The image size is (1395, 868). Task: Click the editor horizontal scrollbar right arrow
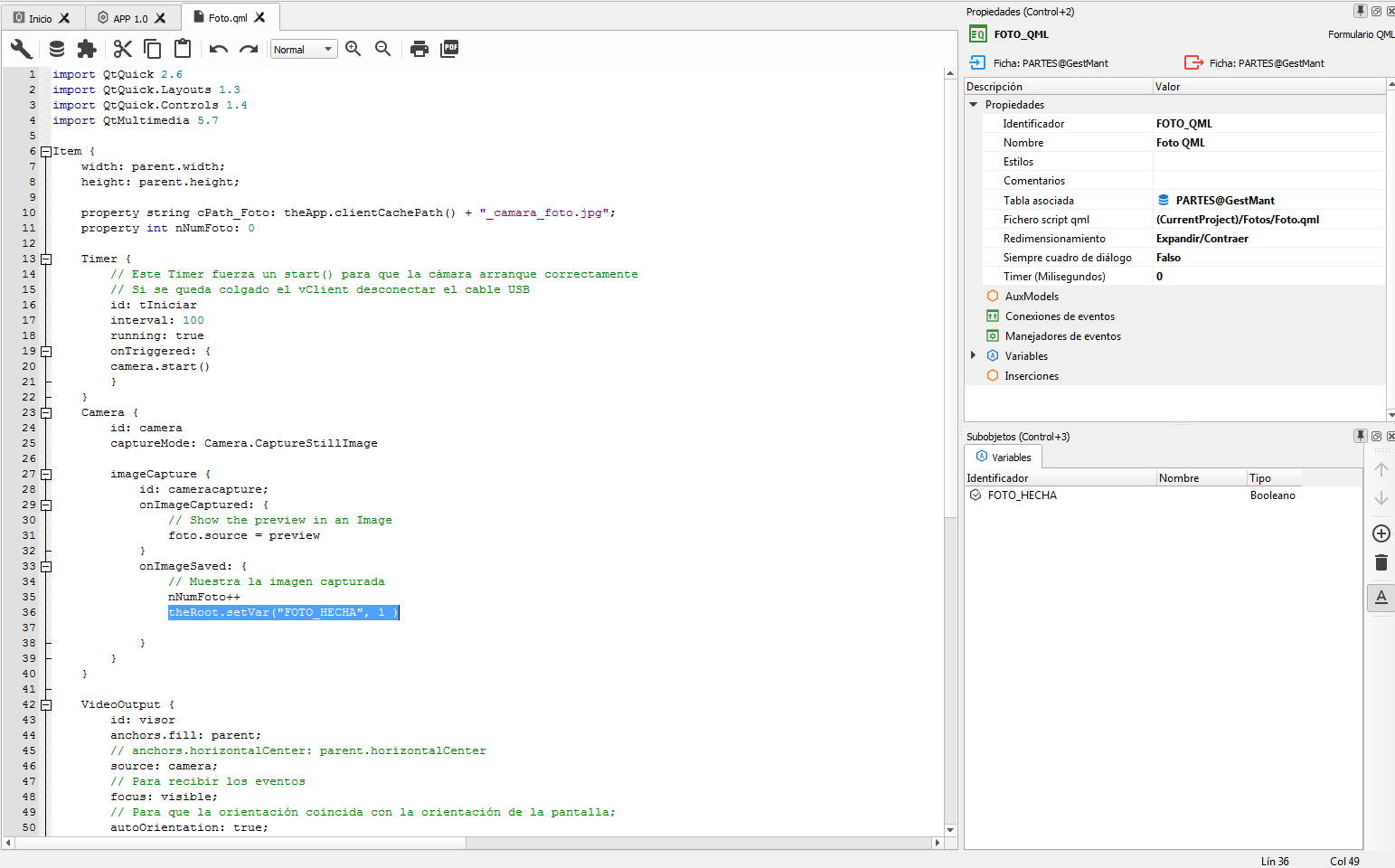(938, 843)
